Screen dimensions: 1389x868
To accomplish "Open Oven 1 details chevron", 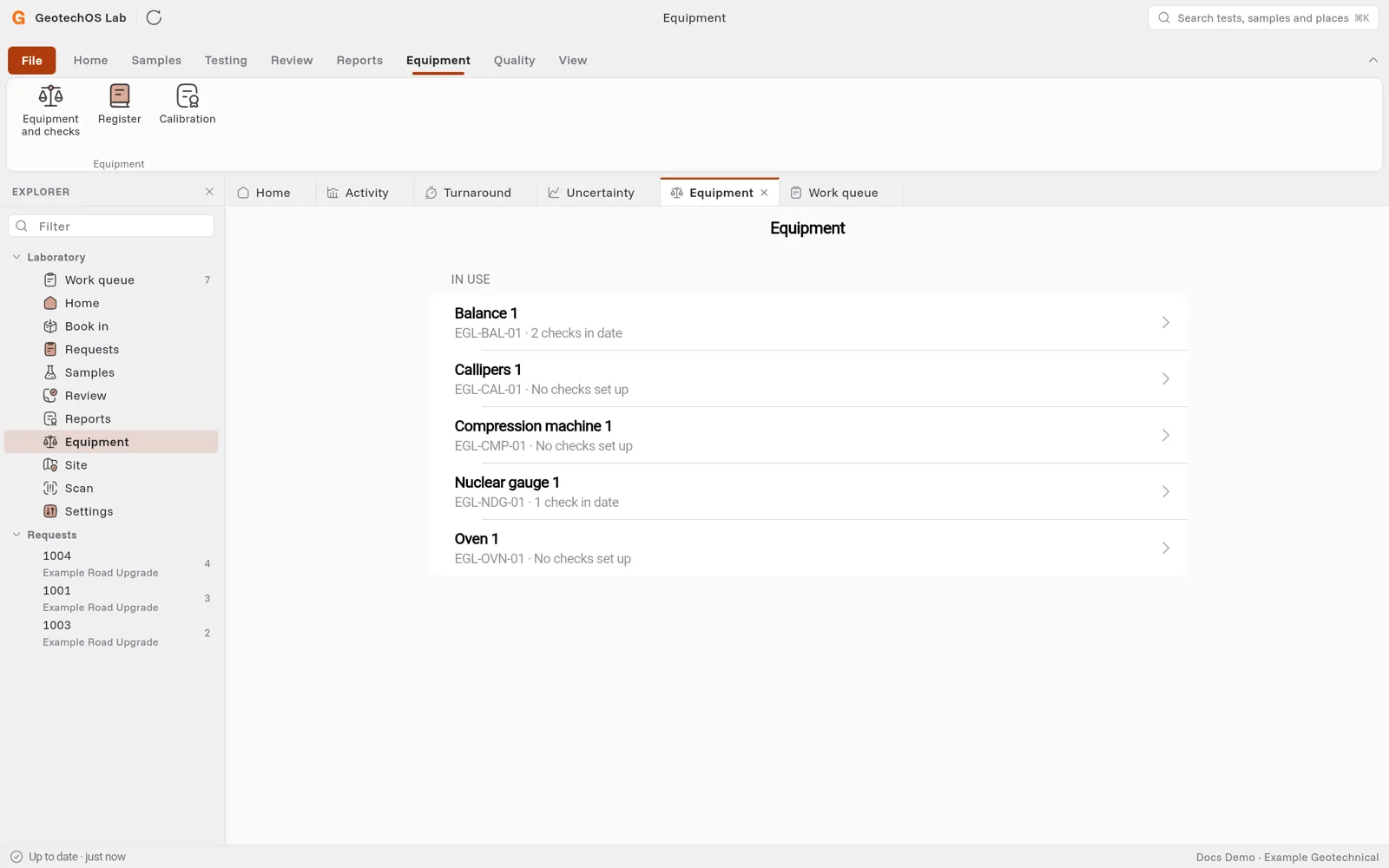I will pyautogui.click(x=1166, y=548).
